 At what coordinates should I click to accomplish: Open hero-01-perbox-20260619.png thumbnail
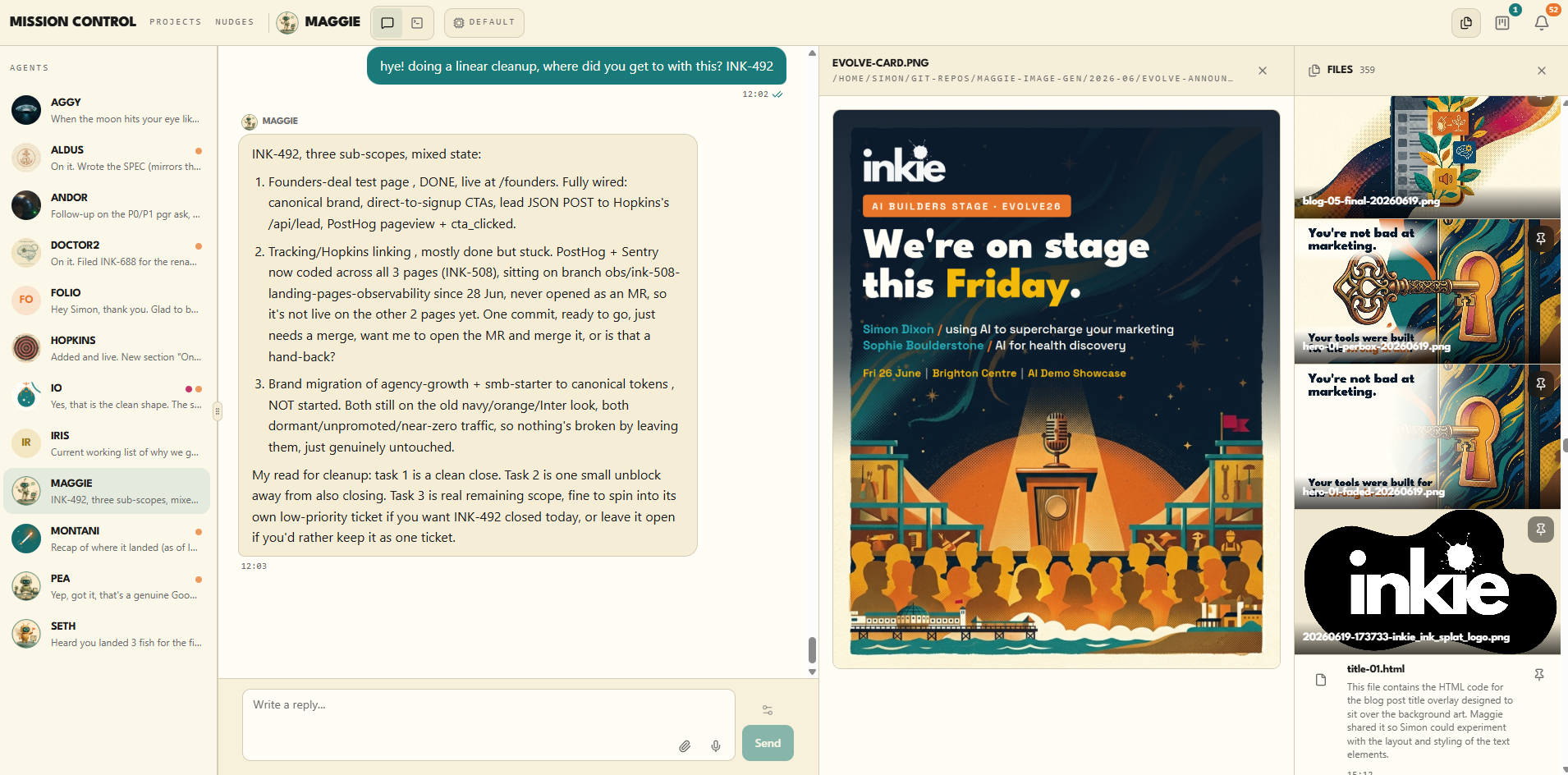[x=1428, y=291]
